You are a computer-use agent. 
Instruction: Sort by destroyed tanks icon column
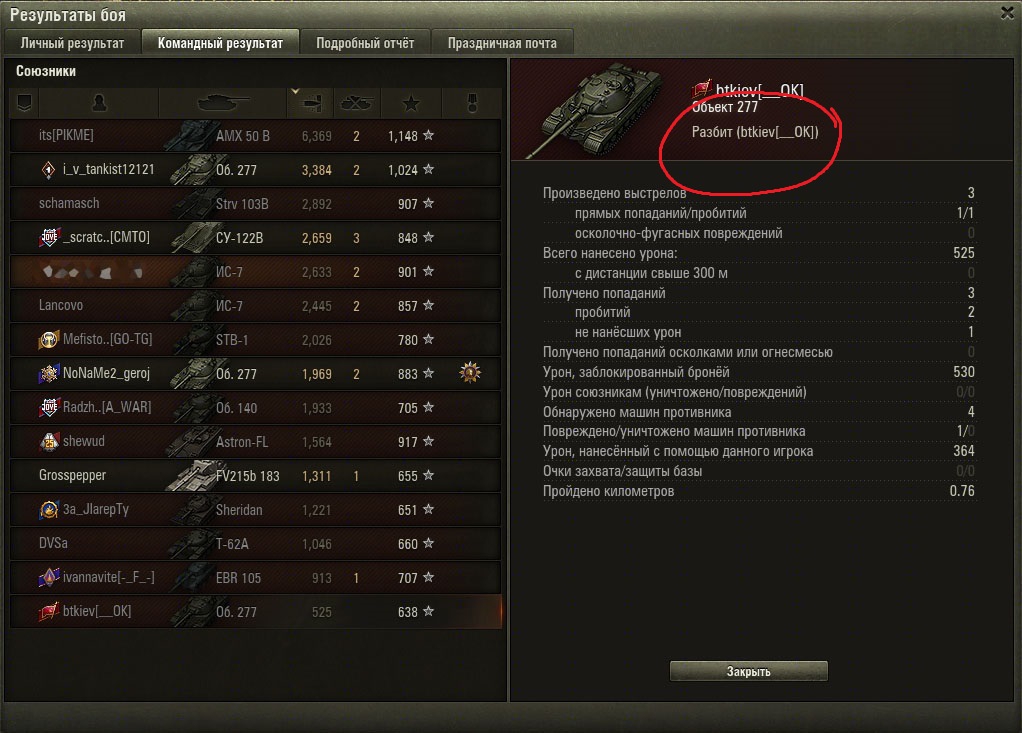357,103
